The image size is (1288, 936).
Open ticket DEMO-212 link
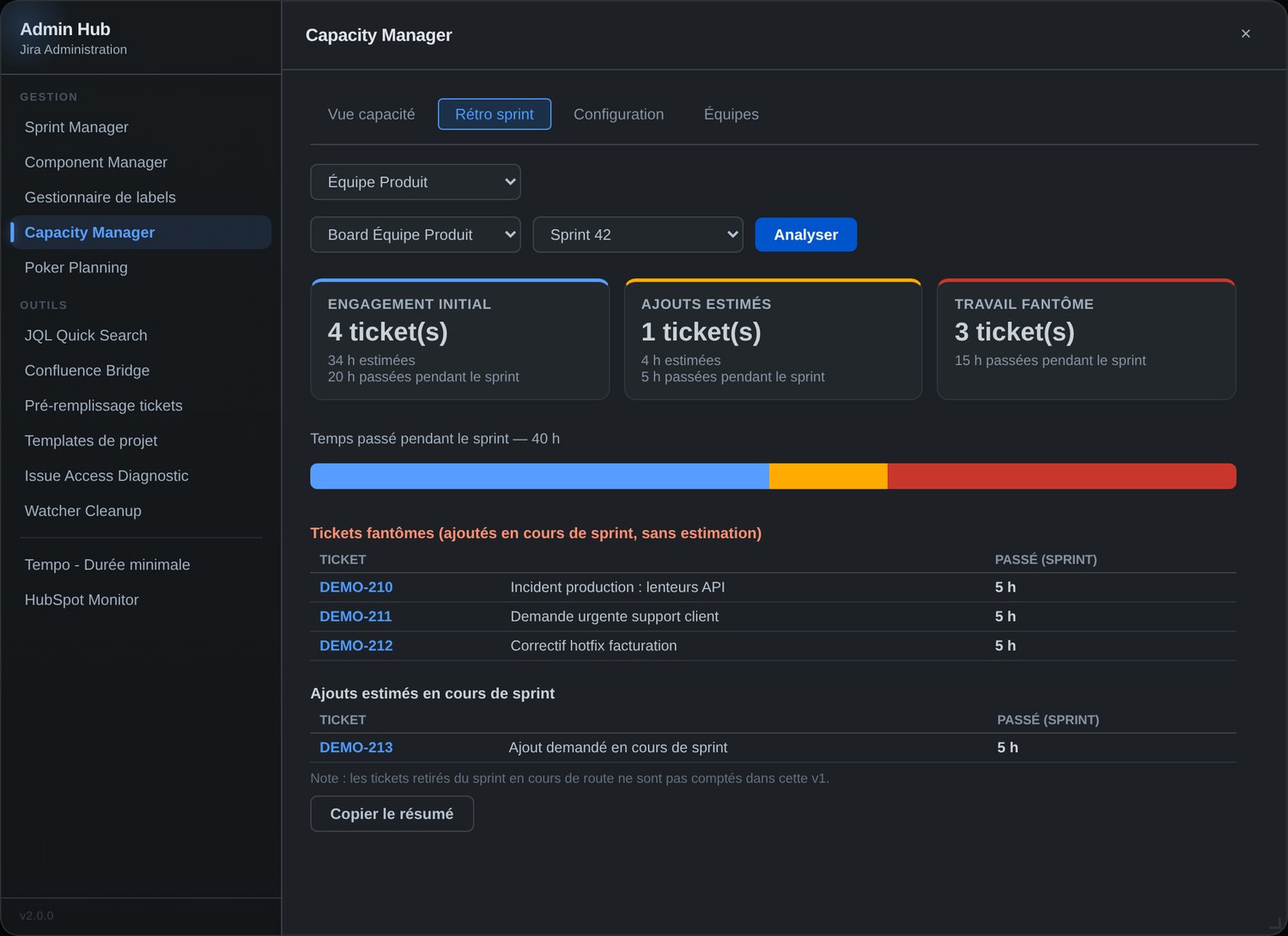point(355,646)
